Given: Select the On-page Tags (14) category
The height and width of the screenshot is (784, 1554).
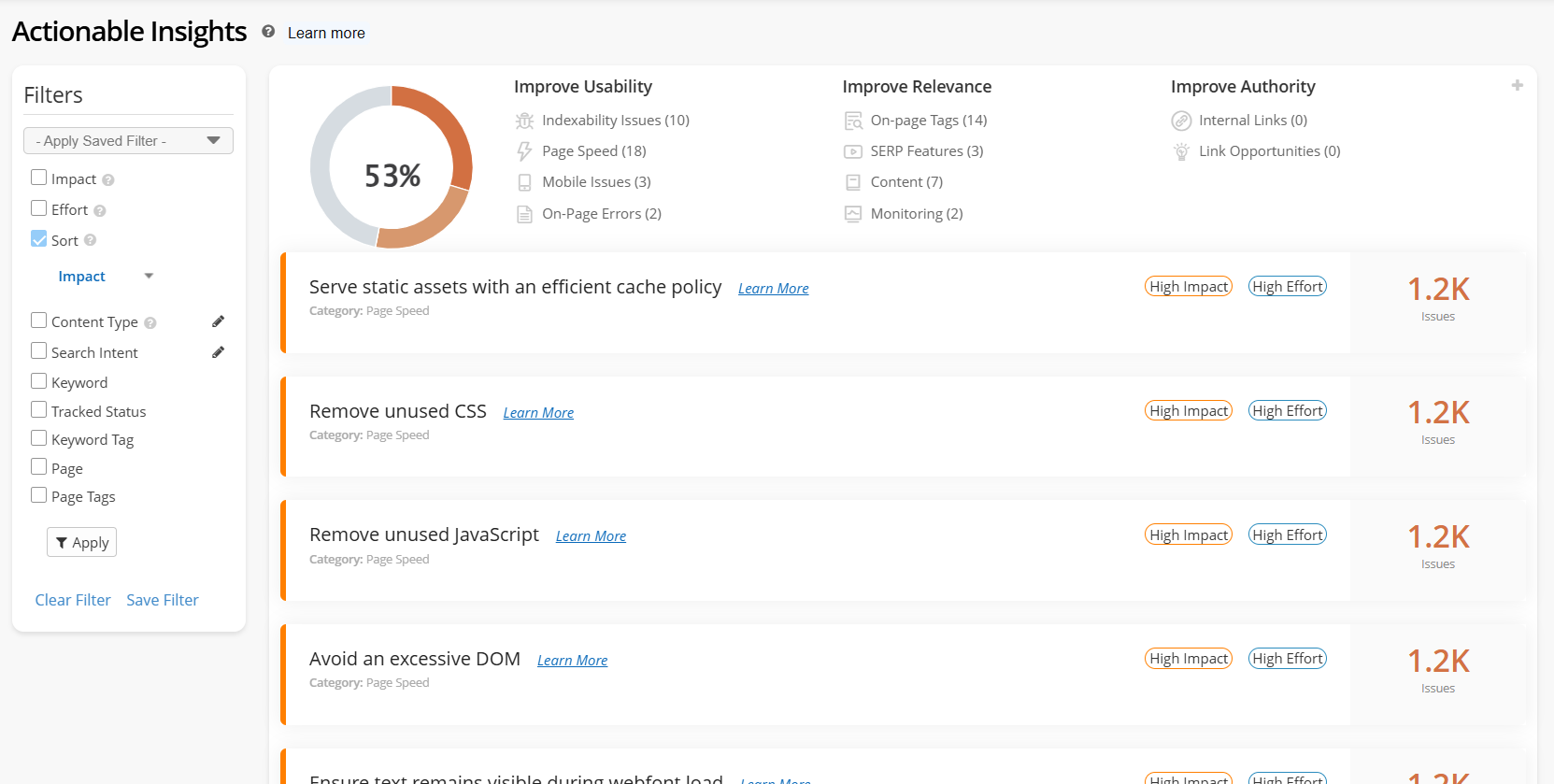Looking at the screenshot, I should point(928,121).
